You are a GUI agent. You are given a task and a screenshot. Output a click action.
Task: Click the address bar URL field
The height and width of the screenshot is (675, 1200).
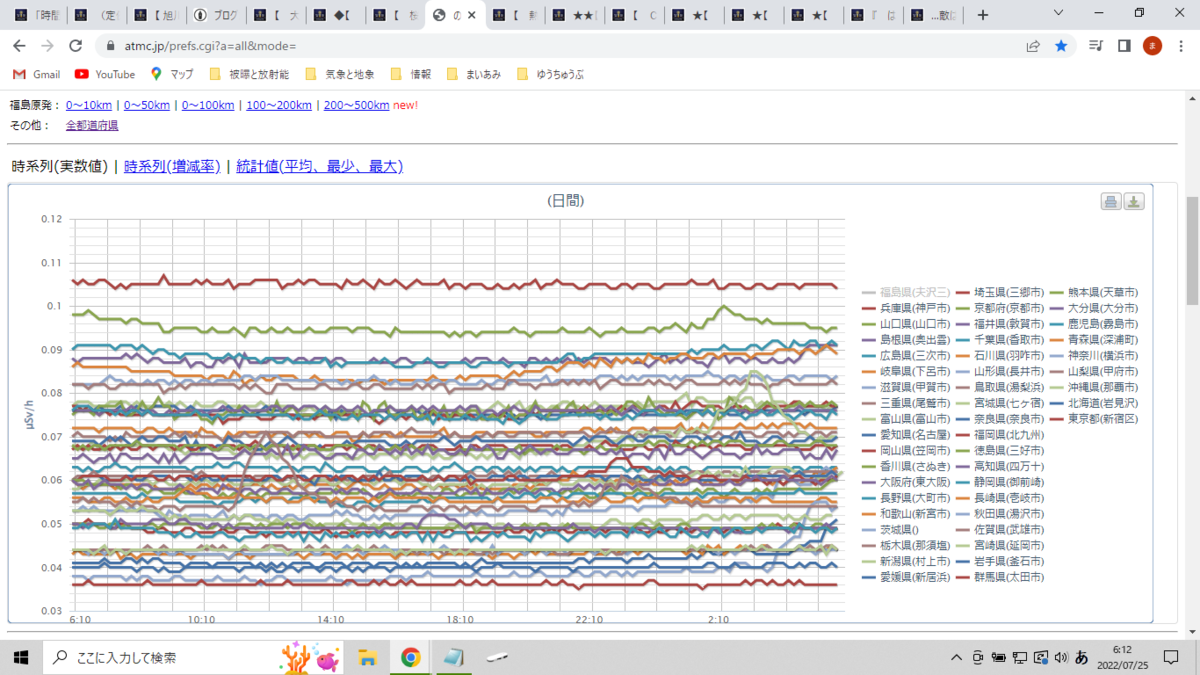click(560, 46)
